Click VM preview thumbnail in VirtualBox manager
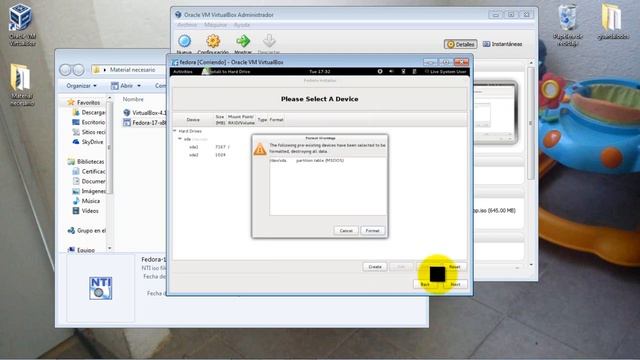The width and height of the screenshot is (640, 360). pyautogui.click(x=496, y=112)
